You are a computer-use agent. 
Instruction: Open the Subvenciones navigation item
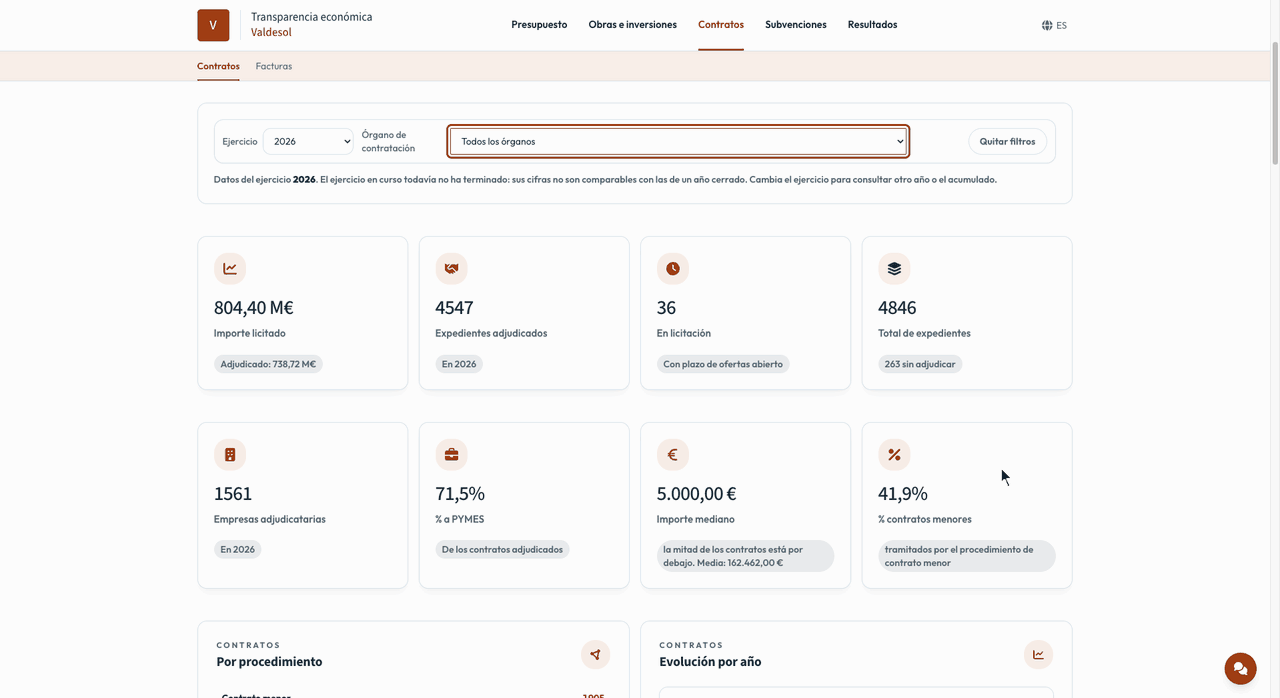tap(796, 25)
